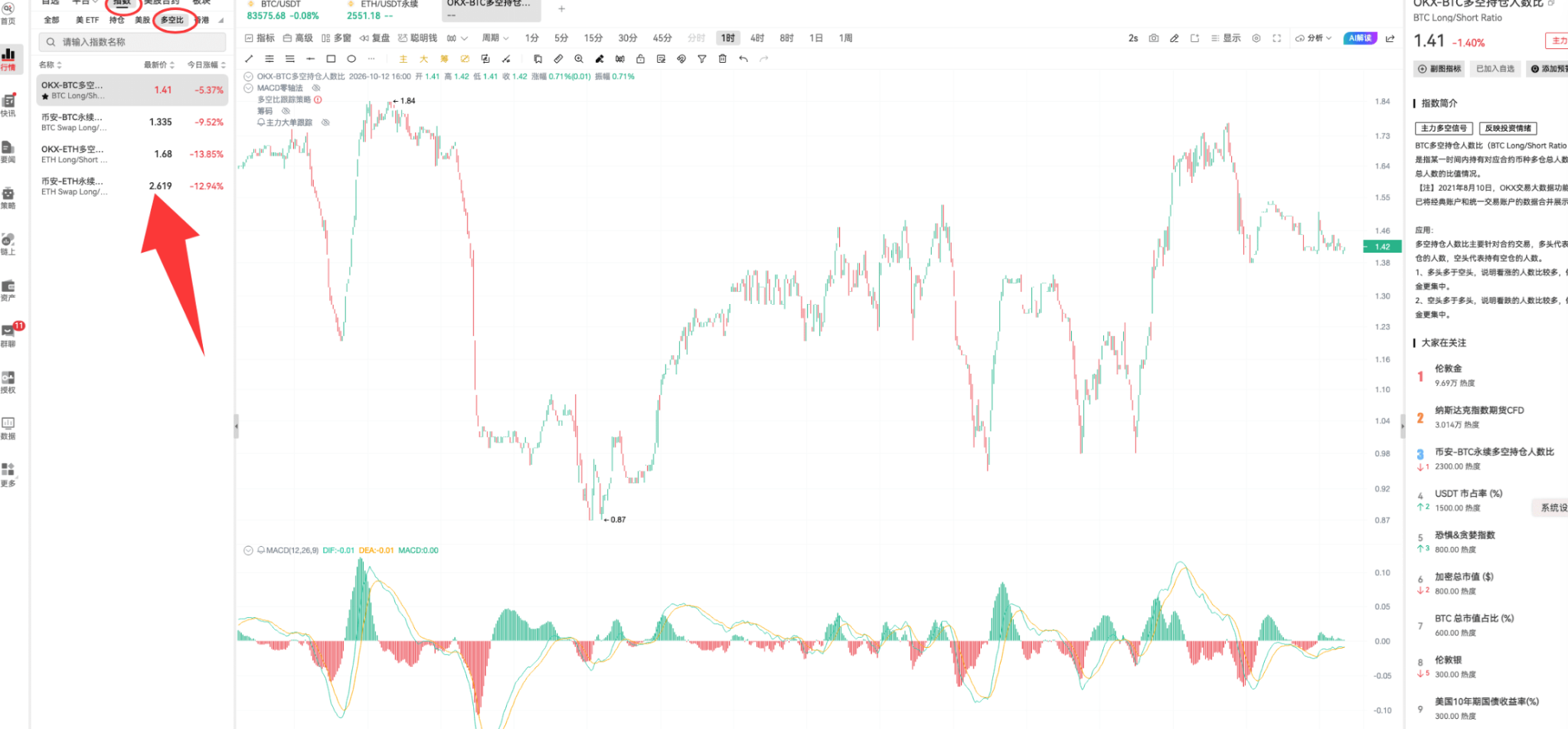The image size is (1568, 729).
Task: Take a chart screenshot with camera icon
Action: (1154, 38)
